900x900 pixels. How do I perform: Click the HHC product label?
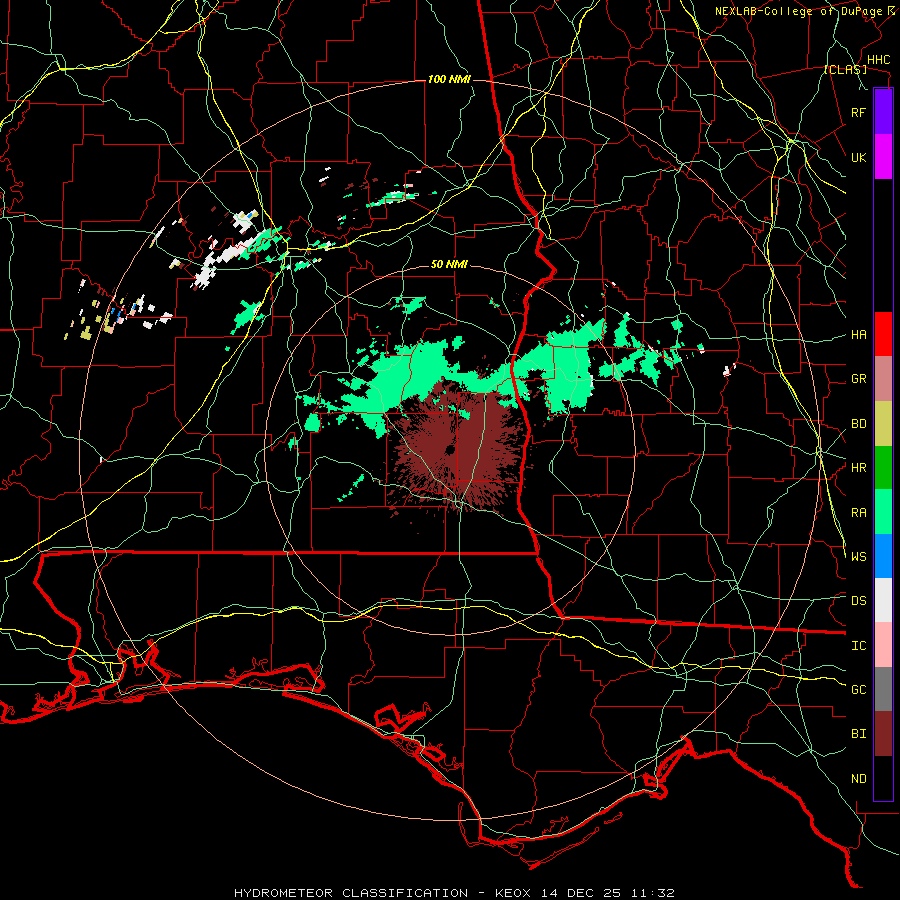pos(878,60)
